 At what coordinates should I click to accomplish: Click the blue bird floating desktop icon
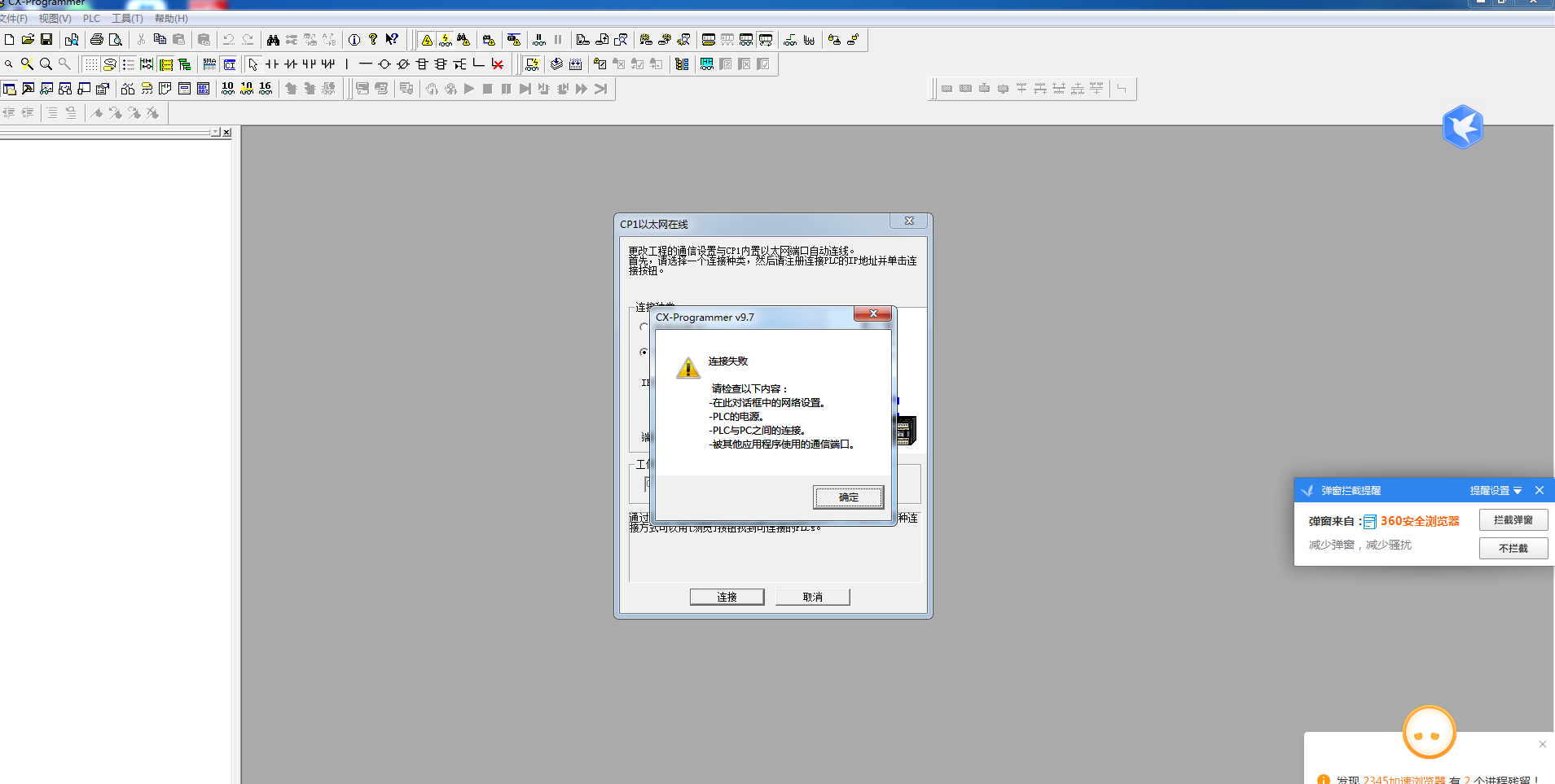tap(1462, 127)
